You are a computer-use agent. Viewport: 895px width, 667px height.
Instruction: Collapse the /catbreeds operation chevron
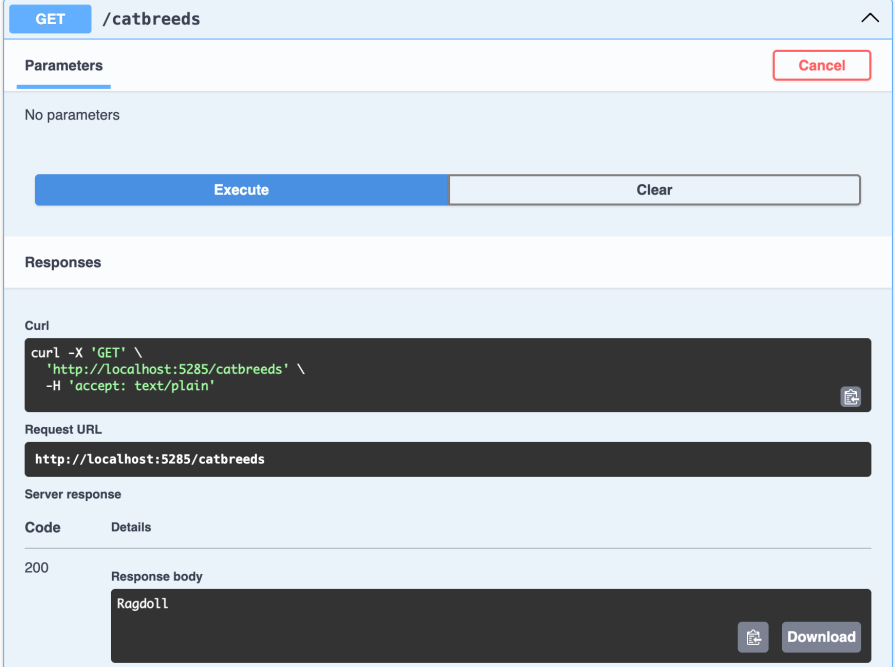coord(869,19)
